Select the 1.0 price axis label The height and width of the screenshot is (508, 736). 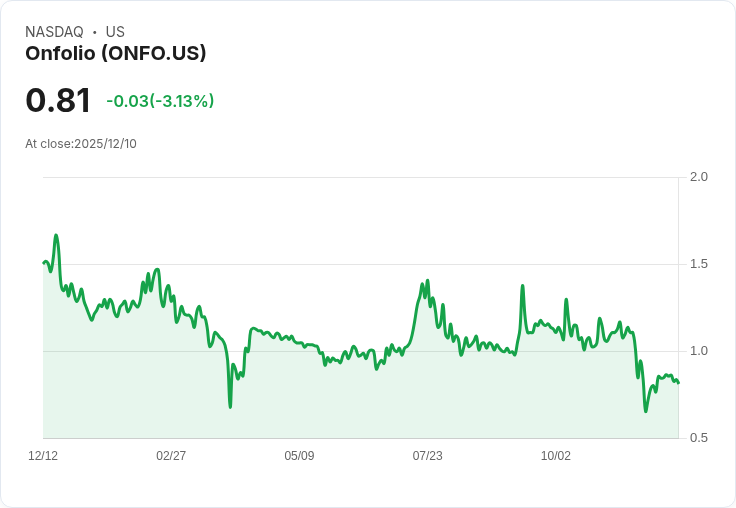[x=699, y=351]
